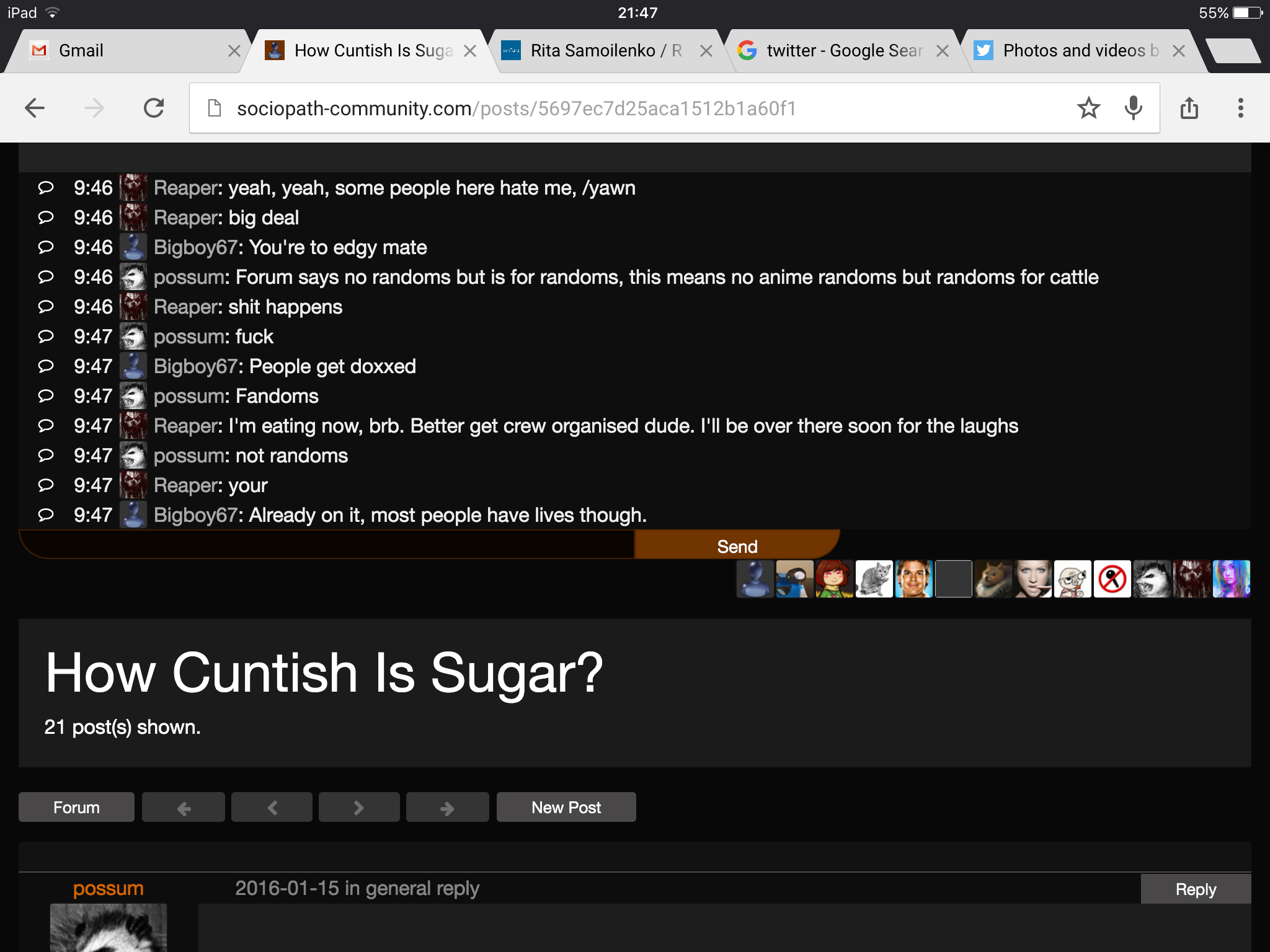This screenshot has height=952, width=1270.
Task: Click the 21:47 clock in status bar
Action: coord(637,12)
